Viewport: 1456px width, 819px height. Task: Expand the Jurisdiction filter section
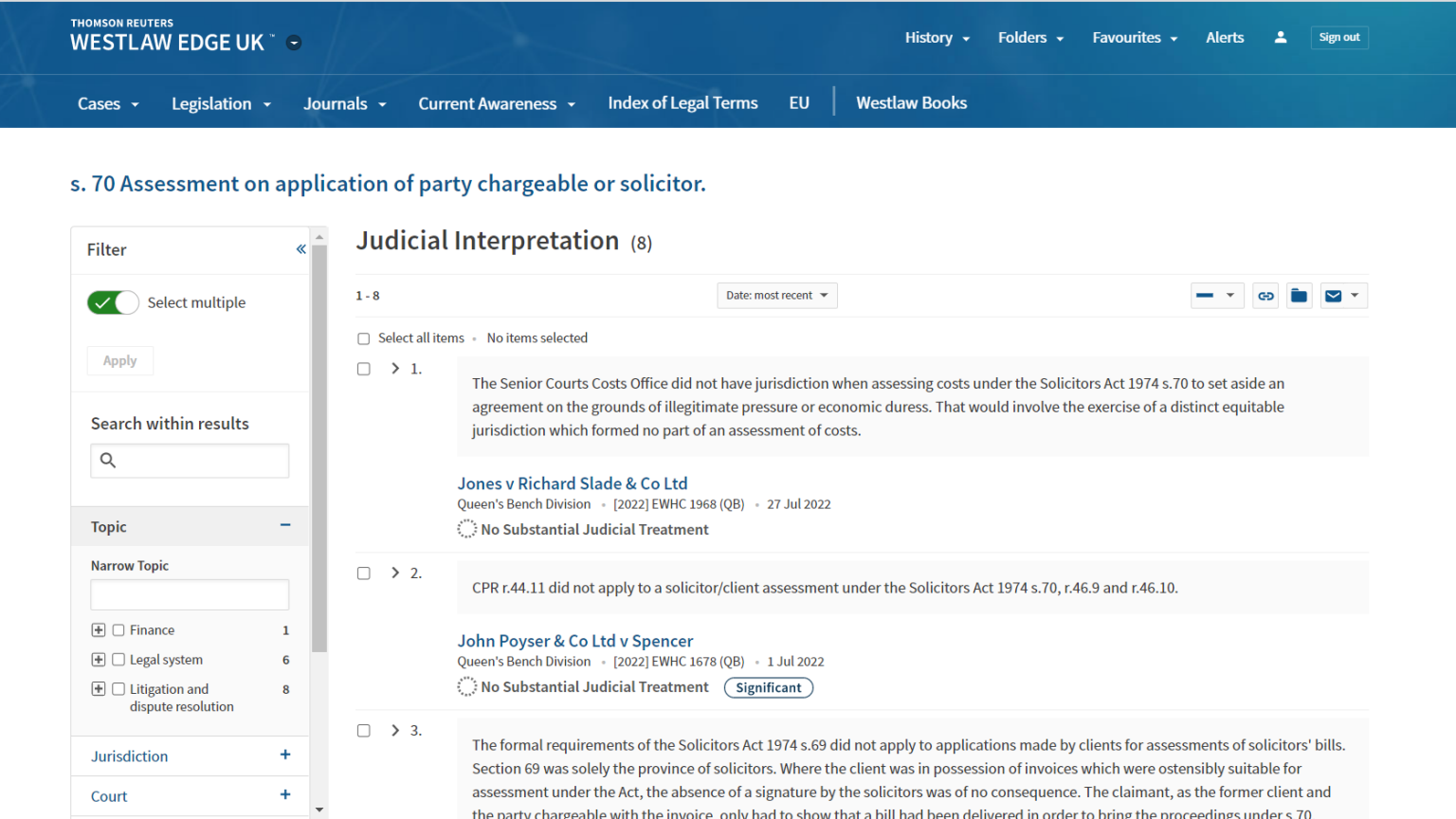(284, 755)
